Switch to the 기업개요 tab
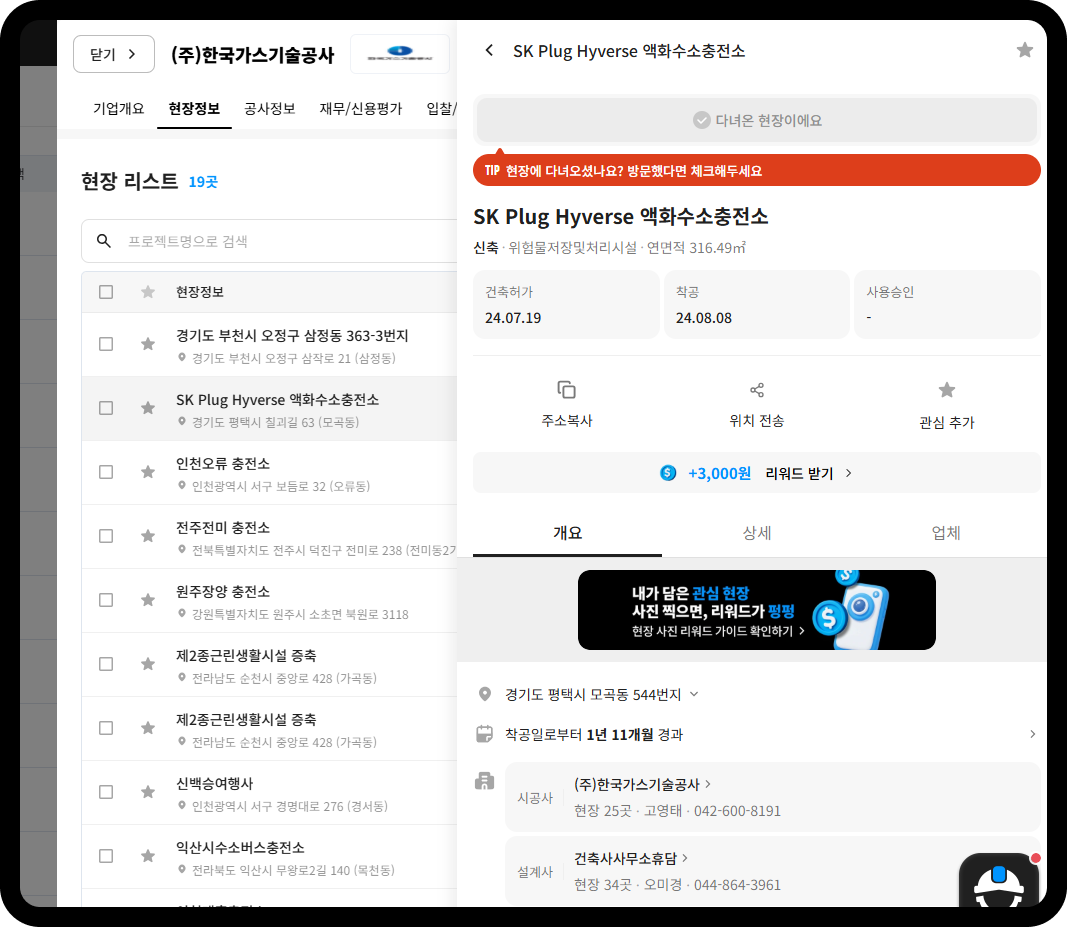This screenshot has height=927, width=1067. (118, 109)
